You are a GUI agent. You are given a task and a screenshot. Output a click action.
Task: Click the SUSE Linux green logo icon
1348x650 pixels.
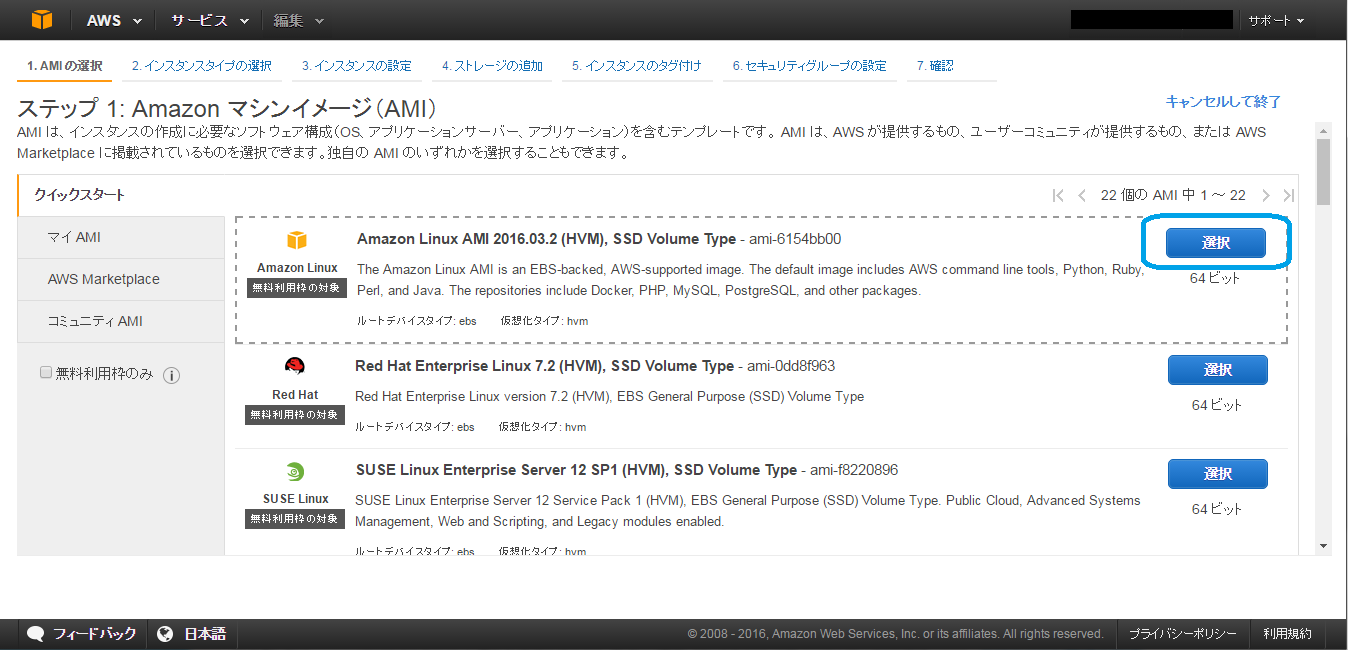(x=295, y=472)
